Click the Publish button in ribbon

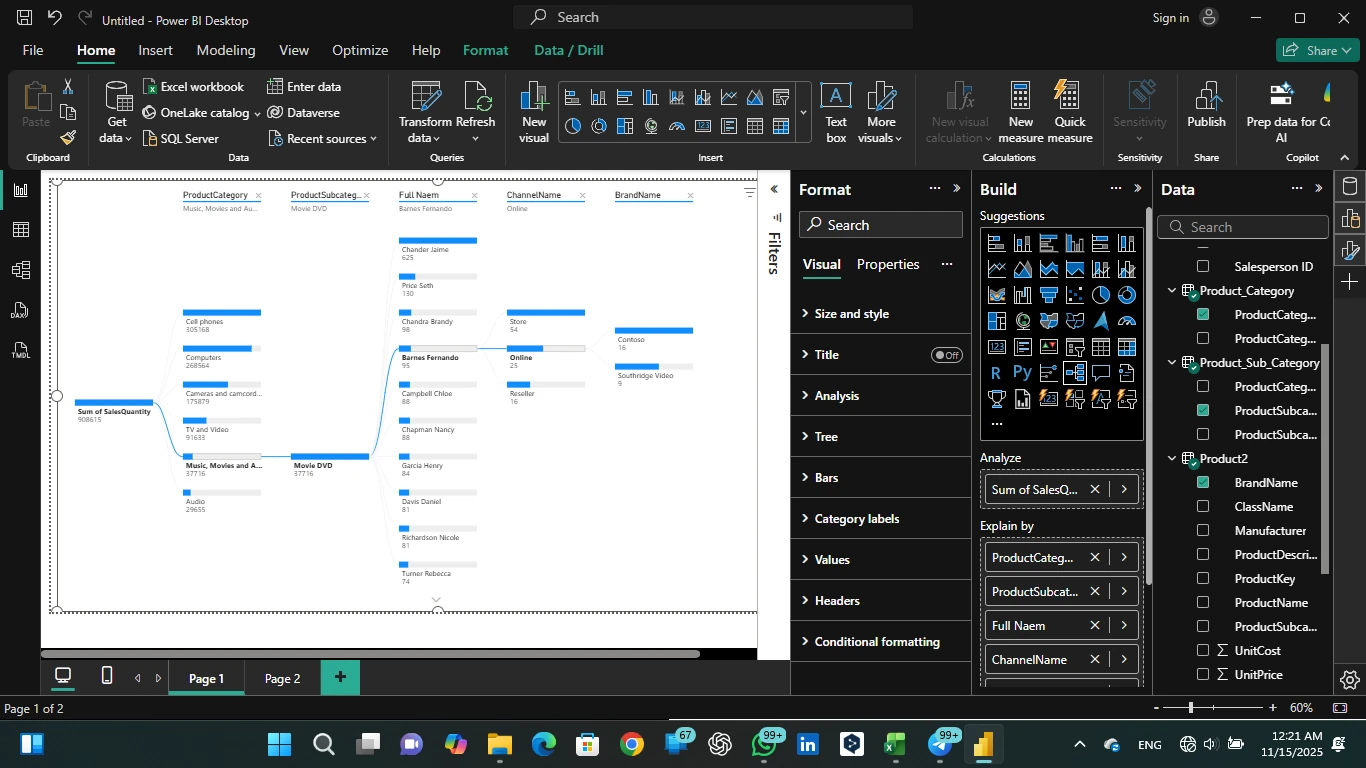click(1206, 106)
